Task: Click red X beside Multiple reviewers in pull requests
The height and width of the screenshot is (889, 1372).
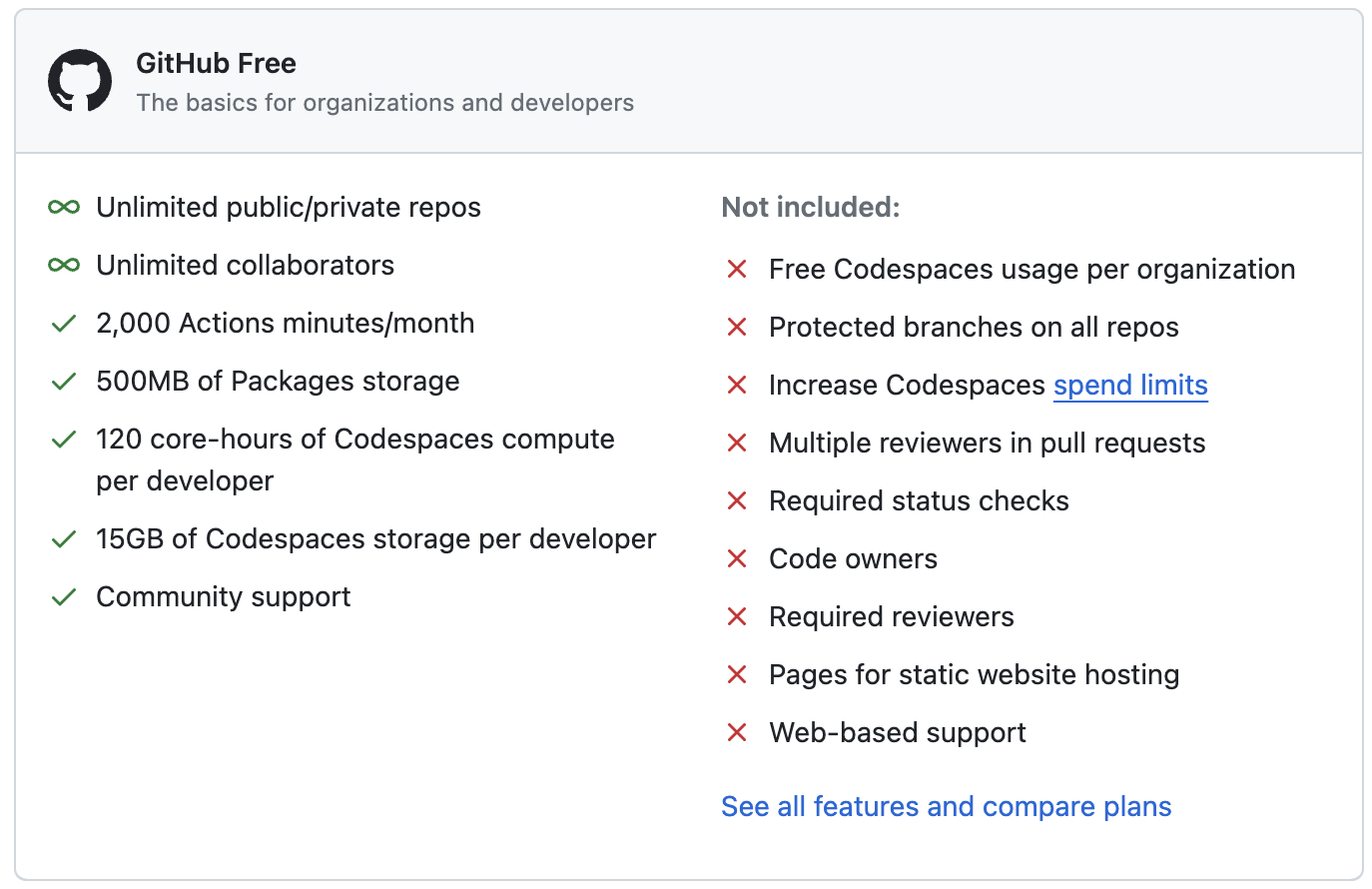Action: tap(737, 443)
